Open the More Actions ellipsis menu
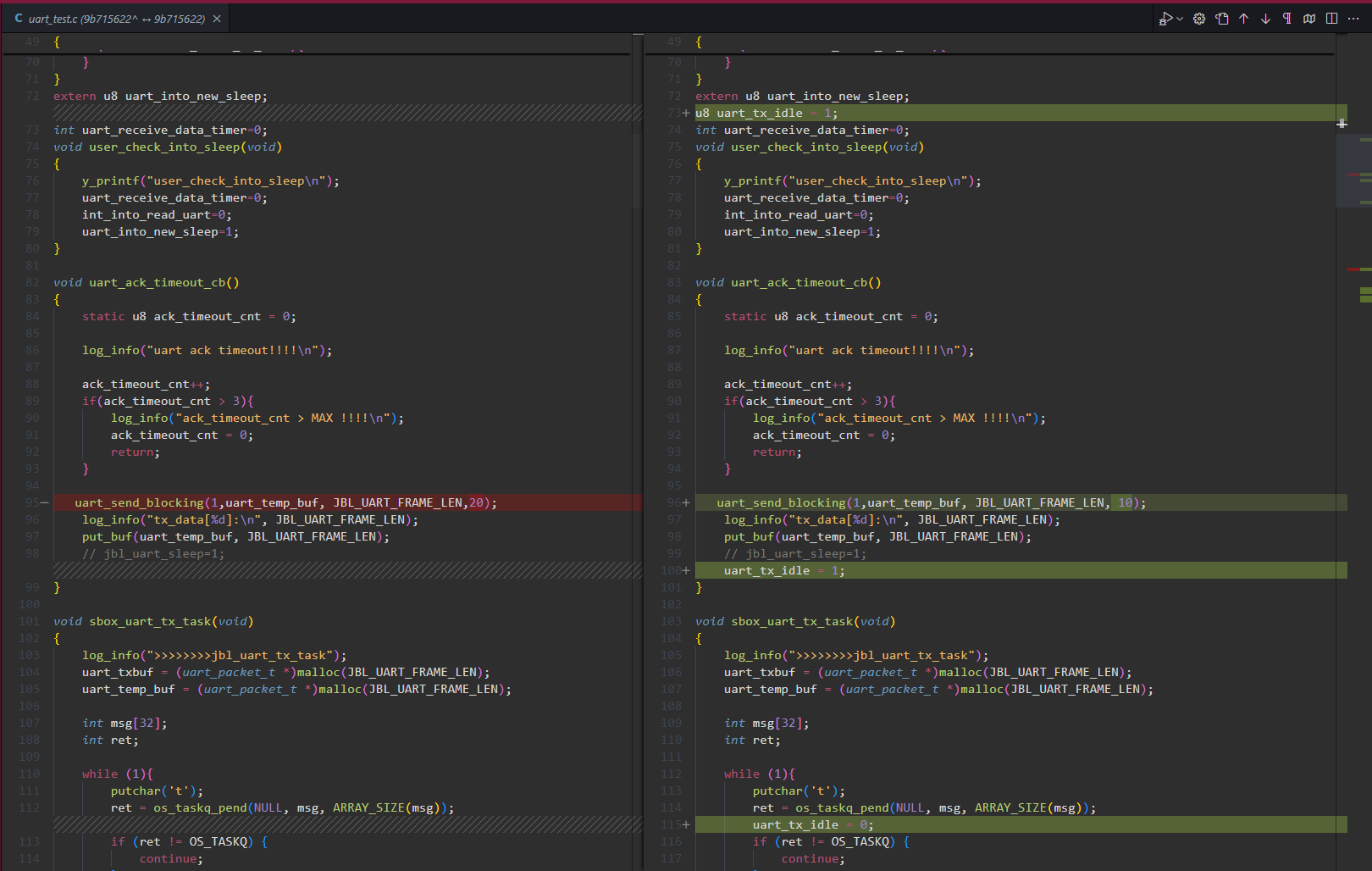Screen dimensions: 1372x871 [1353, 19]
